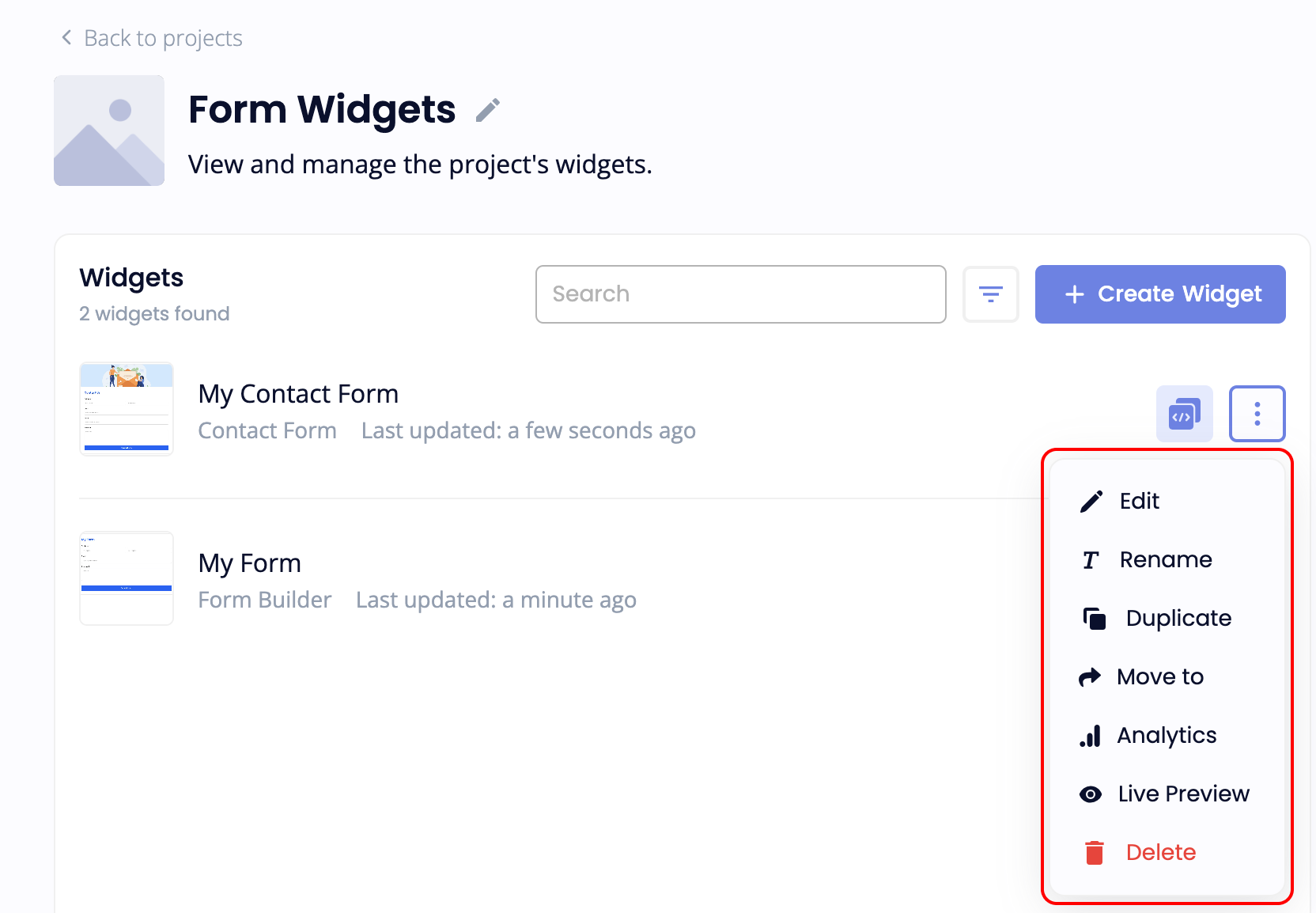
Task: Open the My Contact Form thumbnail preview
Action: pos(126,408)
